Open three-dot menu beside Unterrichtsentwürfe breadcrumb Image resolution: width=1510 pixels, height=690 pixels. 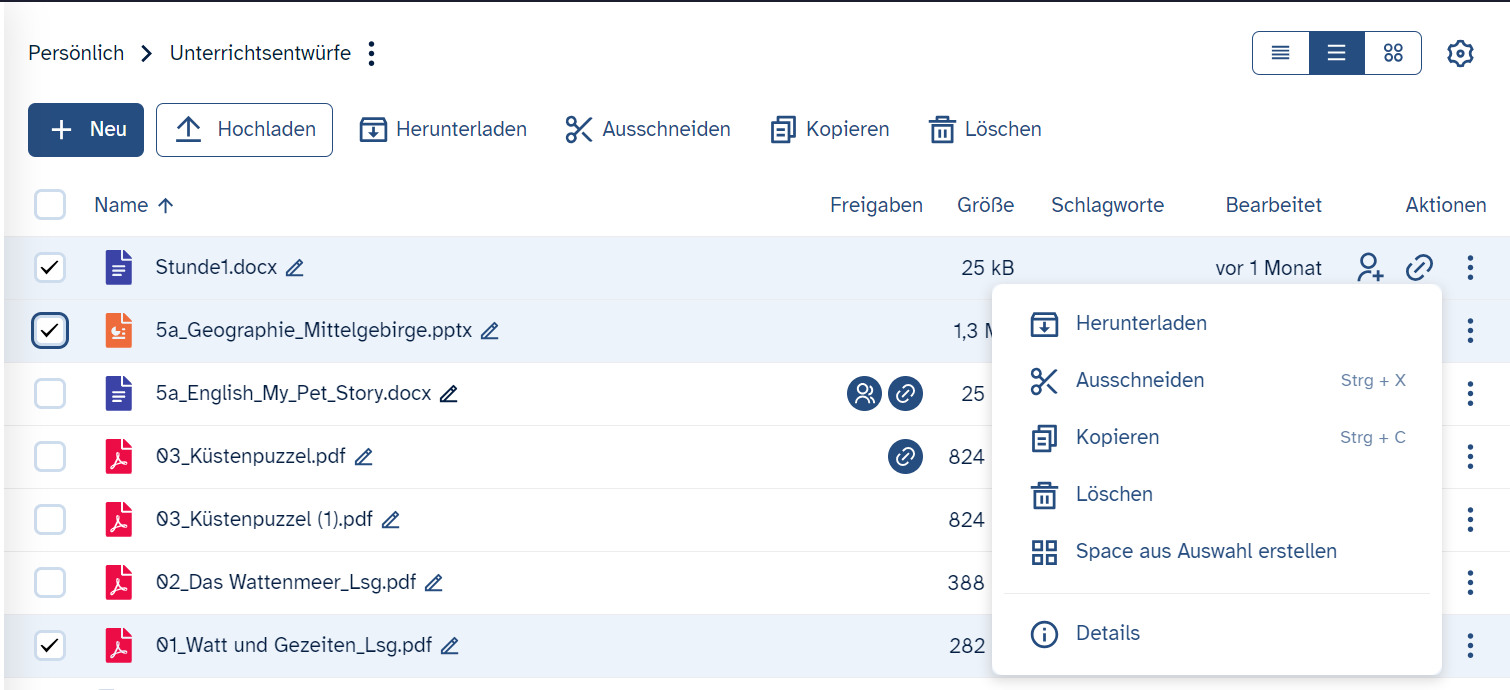tap(372, 54)
